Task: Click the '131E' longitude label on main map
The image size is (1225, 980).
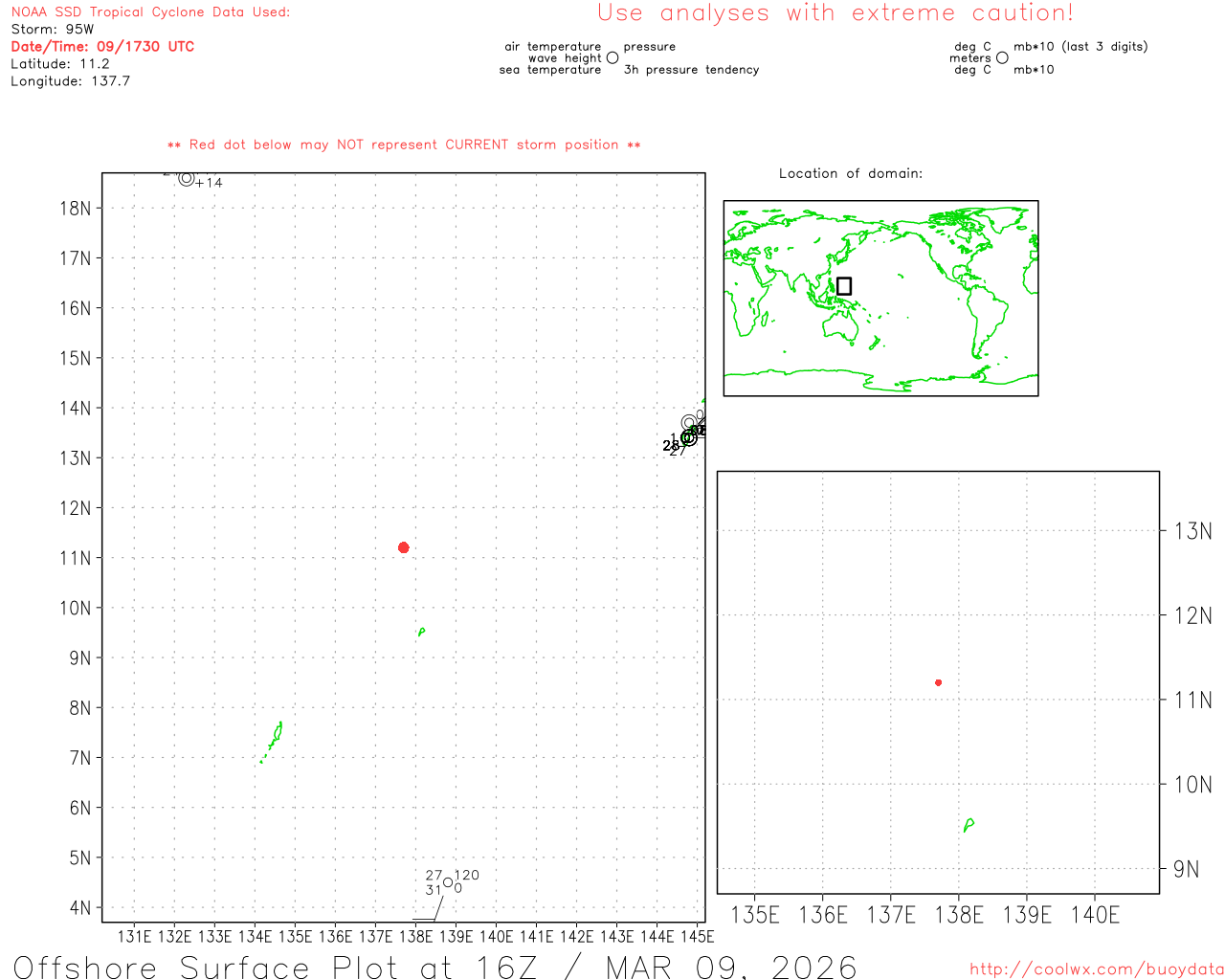Action: (134, 936)
